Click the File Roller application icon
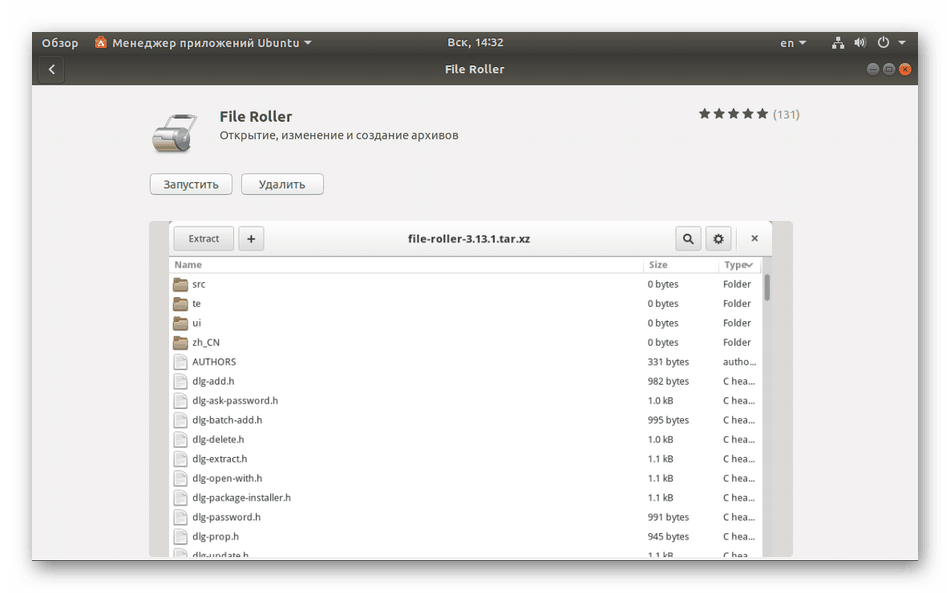Viewport: 950px width, 593px height. click(174, 132)
